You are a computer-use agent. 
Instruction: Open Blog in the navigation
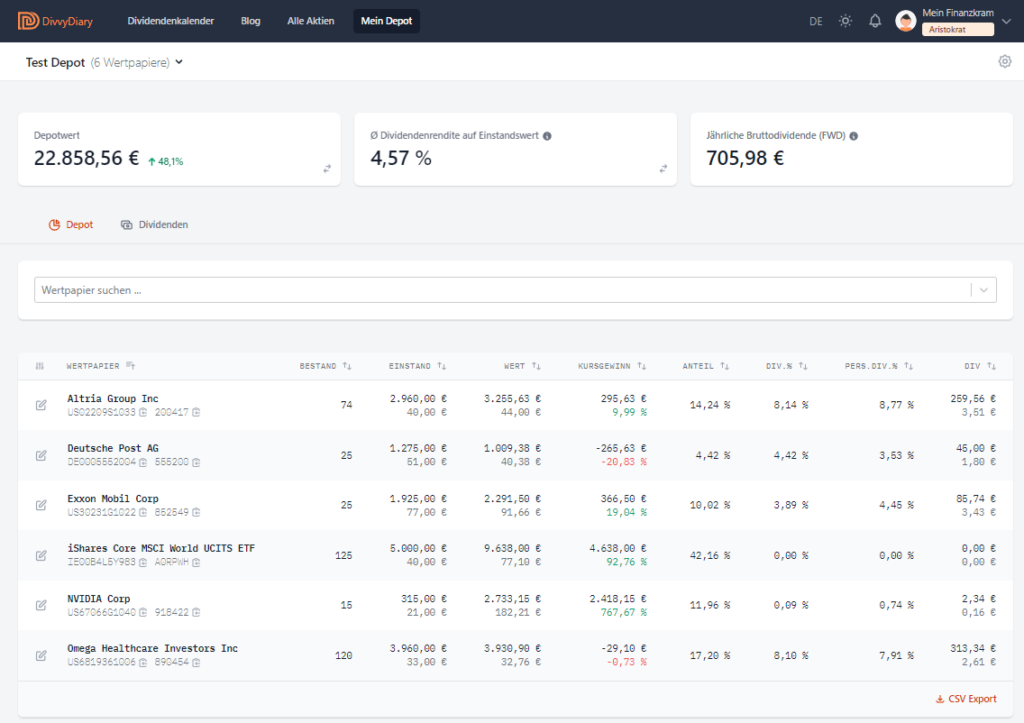tap(250, 21)
